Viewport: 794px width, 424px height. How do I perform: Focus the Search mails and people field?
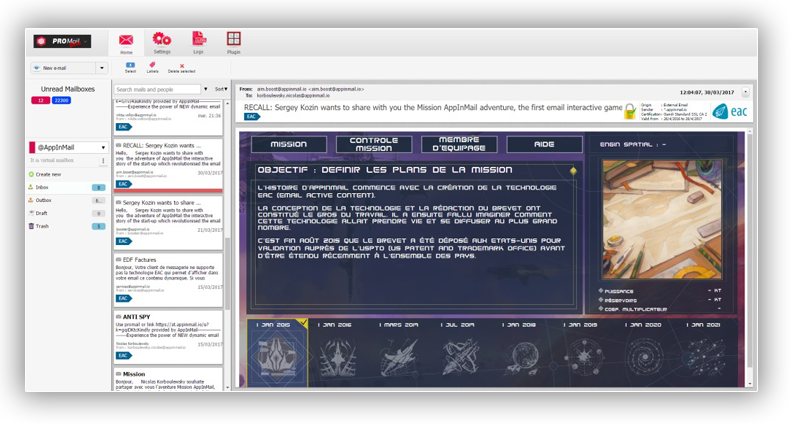157,89
